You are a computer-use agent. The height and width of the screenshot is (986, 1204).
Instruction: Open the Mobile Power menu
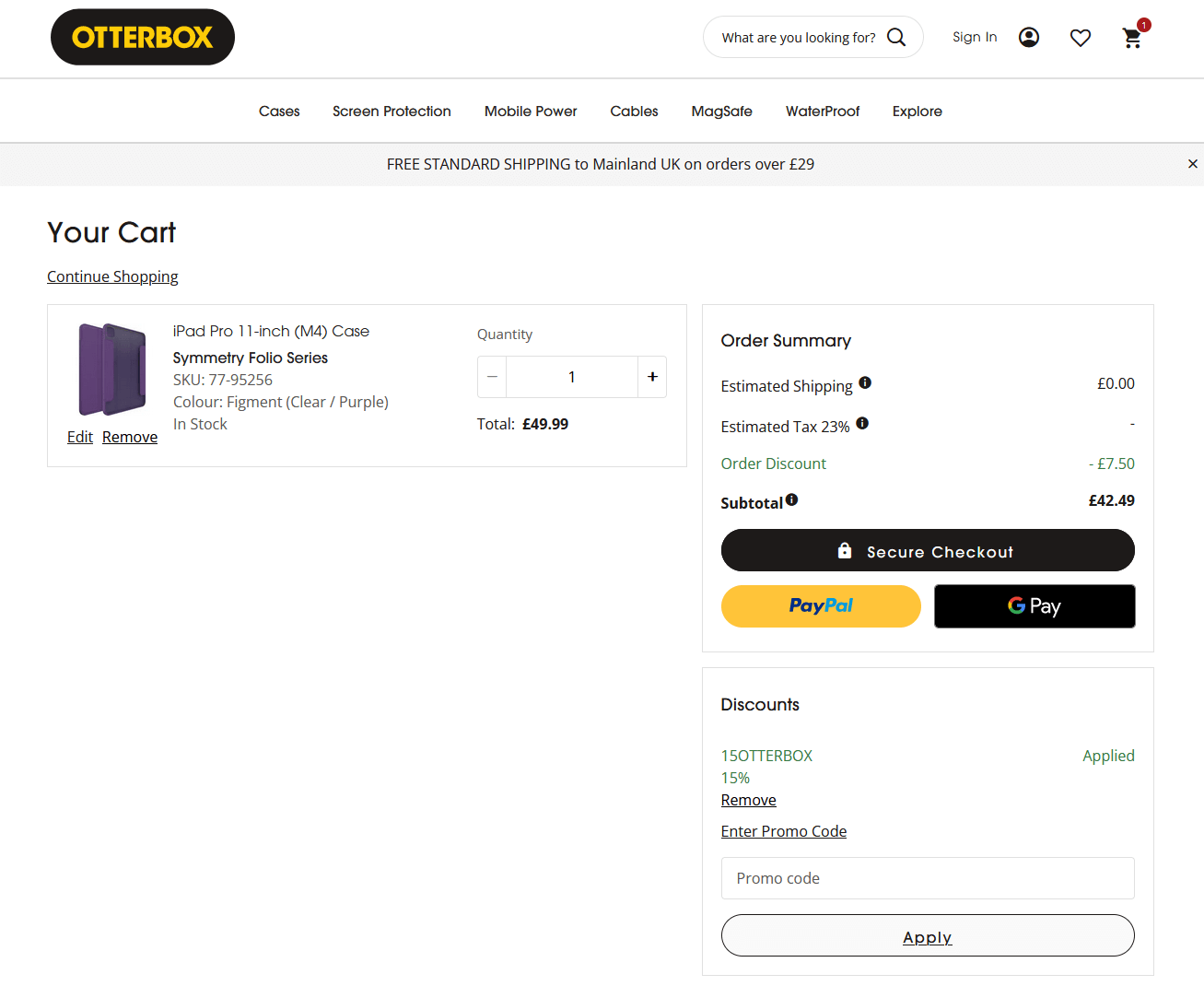[x=531, y=111]
